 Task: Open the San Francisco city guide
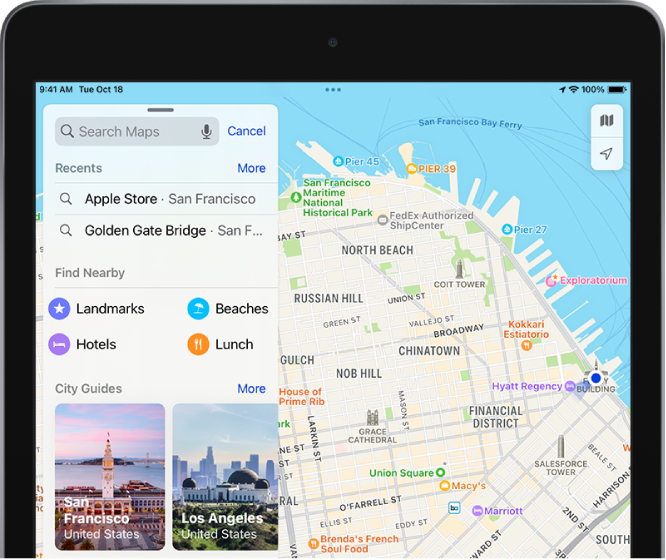[110, 477]
